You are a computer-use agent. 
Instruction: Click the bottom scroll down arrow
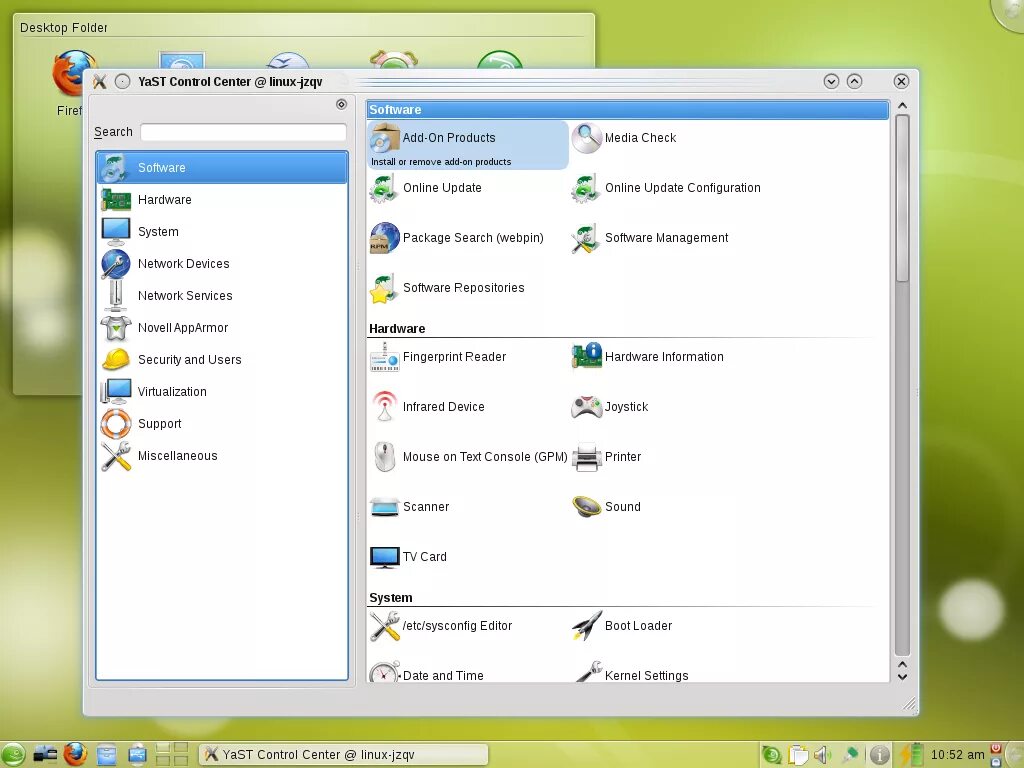click(902, 677)
